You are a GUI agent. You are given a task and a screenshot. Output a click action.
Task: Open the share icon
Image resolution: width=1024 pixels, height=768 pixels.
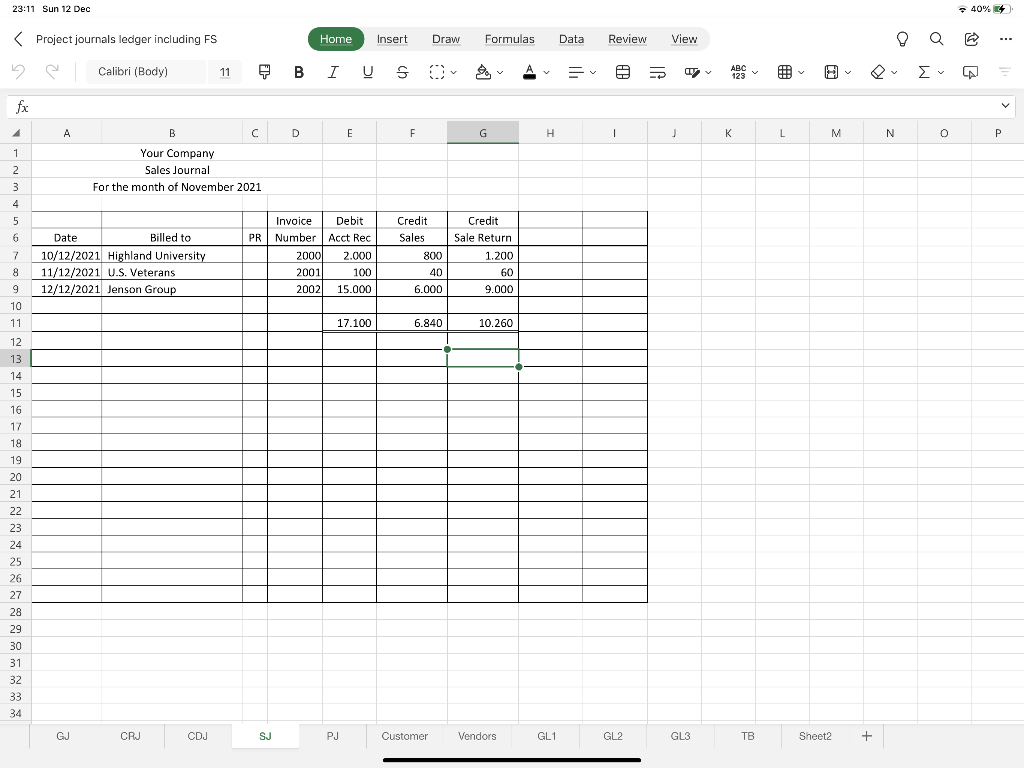click(972, 39)
